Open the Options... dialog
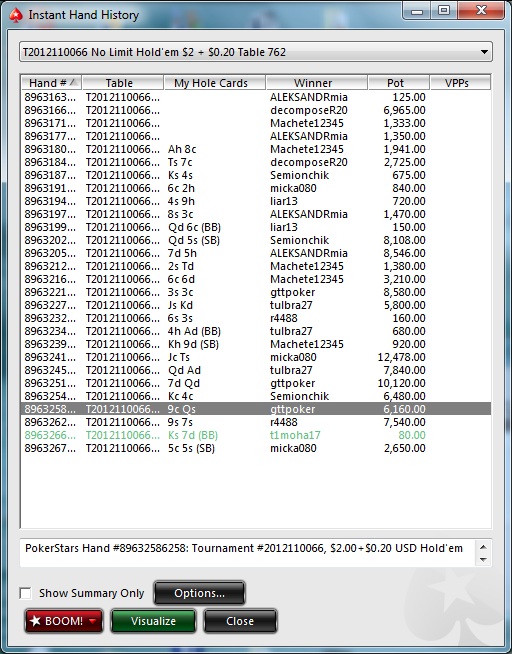 click(x=199, y=593)
